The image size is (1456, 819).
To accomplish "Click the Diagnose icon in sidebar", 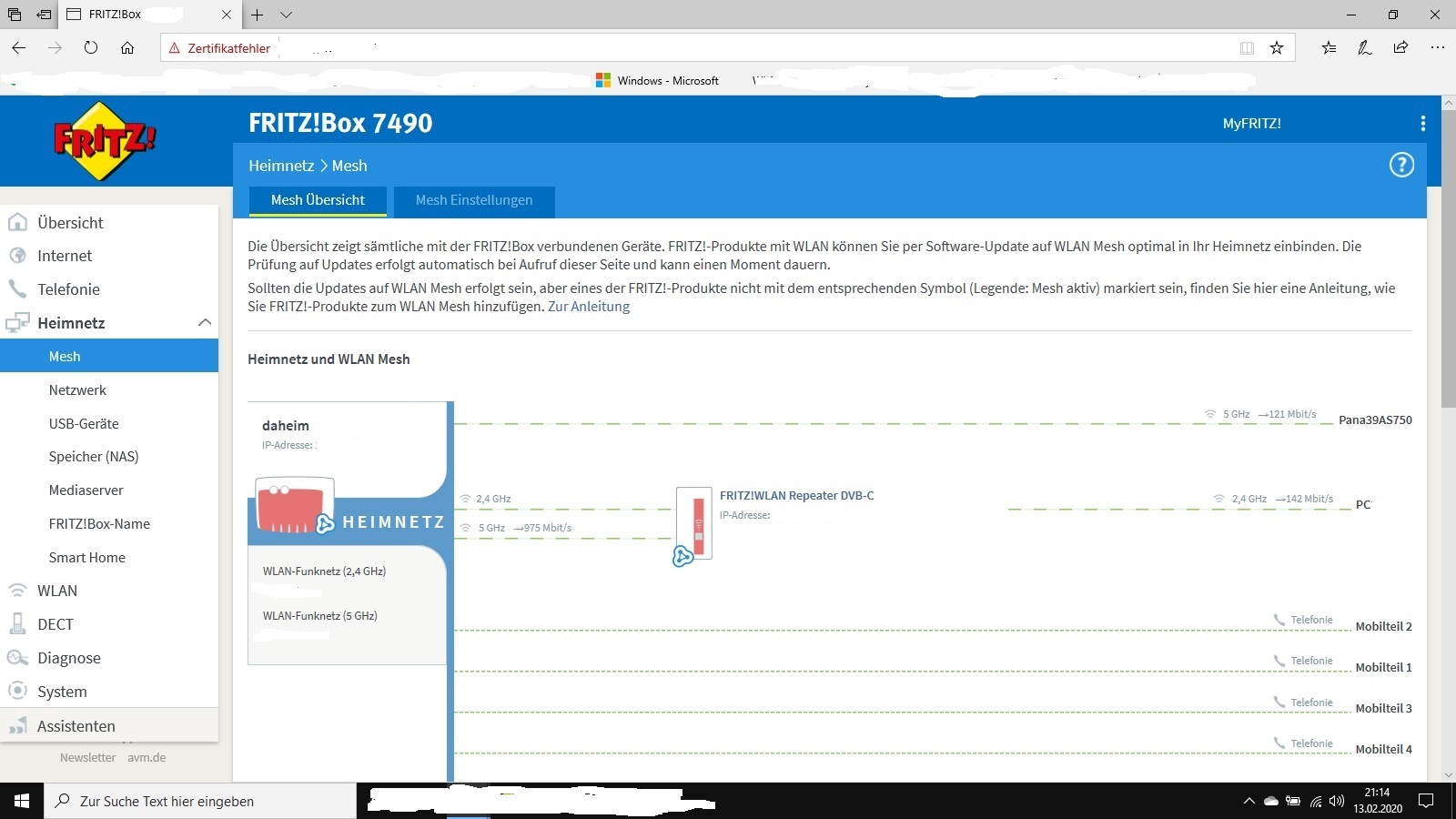I will [17, 658].
